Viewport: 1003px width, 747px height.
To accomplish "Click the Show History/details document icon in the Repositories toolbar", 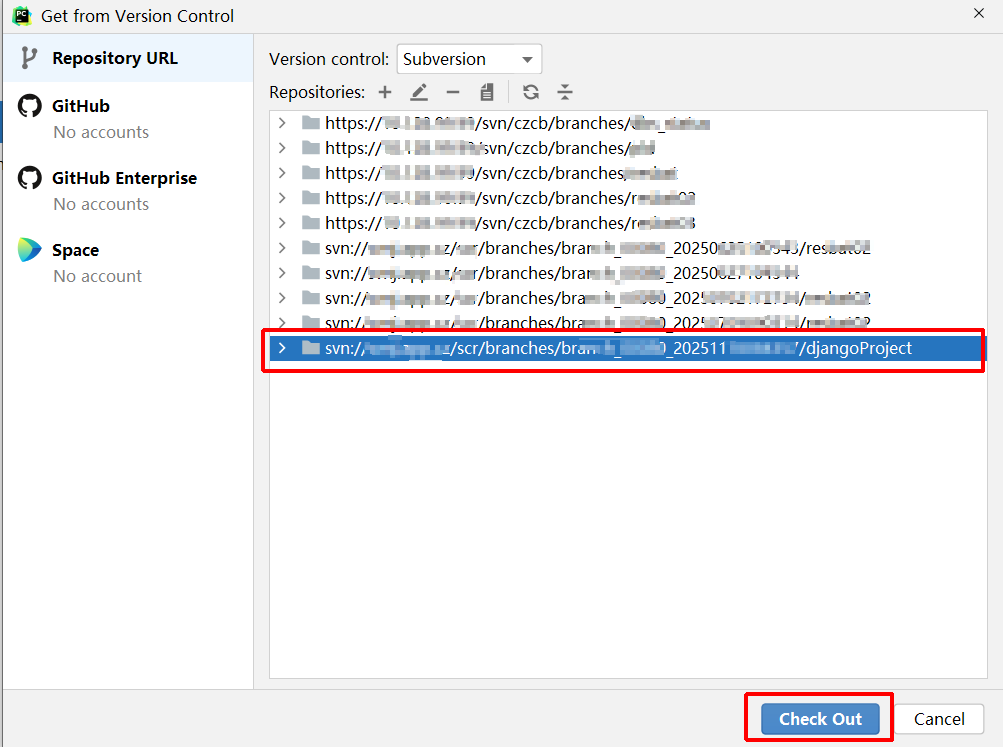I will (487, 92).
